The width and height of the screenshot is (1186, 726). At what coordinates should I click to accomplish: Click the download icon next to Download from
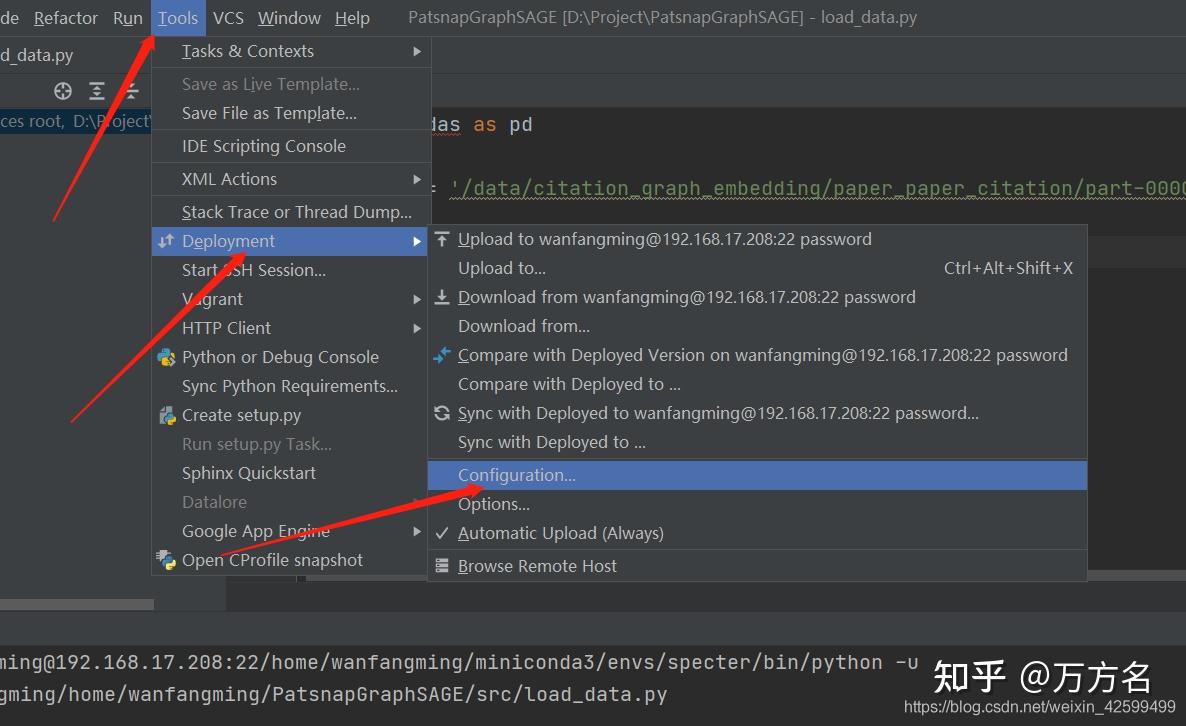click(x=441, y=297)
